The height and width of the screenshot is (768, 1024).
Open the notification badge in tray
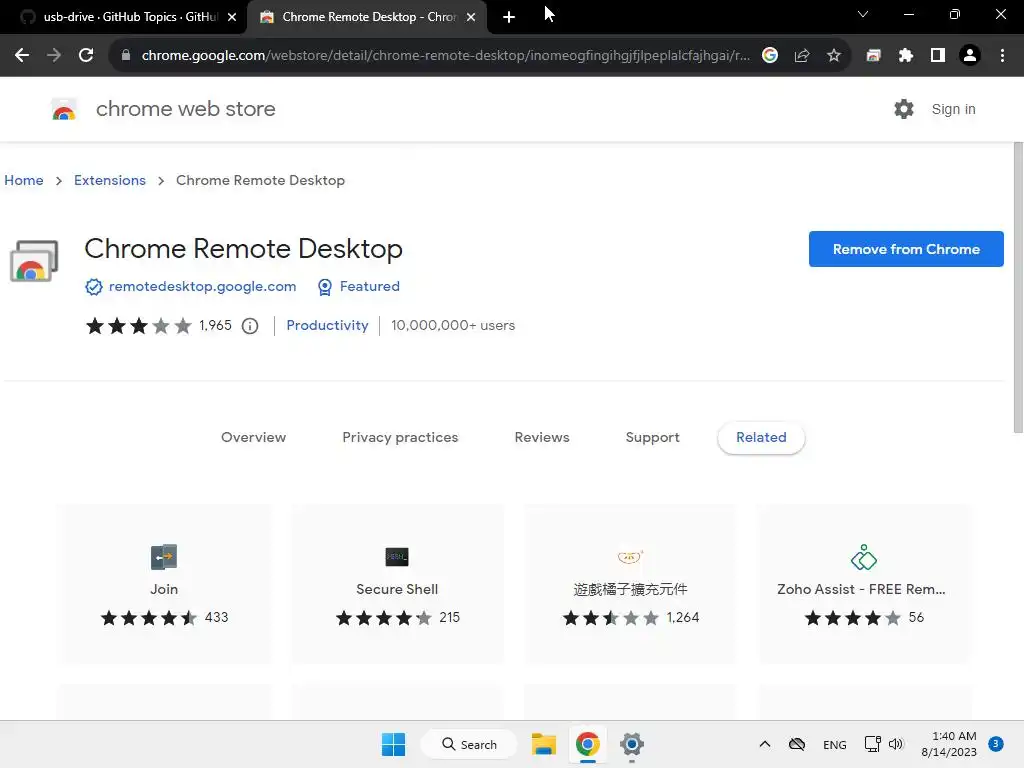(996, 744)
